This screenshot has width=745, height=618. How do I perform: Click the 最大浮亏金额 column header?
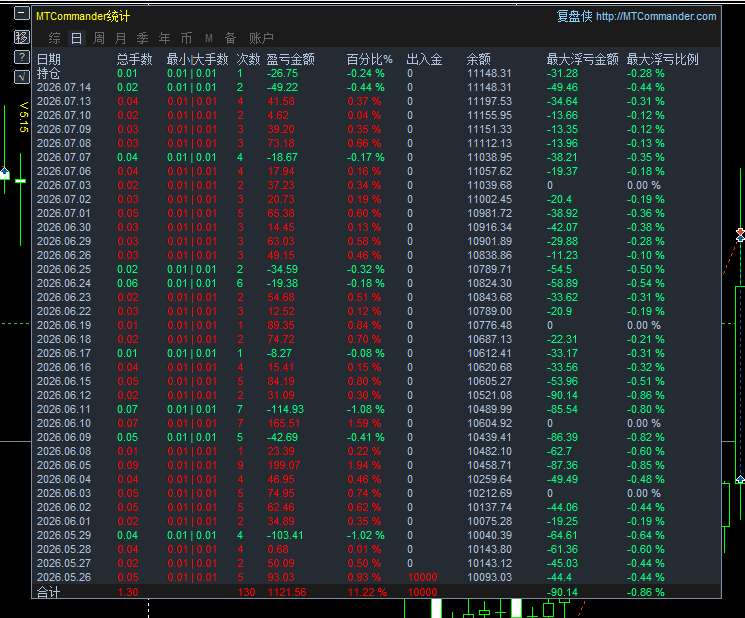click(x=583, y=59)
